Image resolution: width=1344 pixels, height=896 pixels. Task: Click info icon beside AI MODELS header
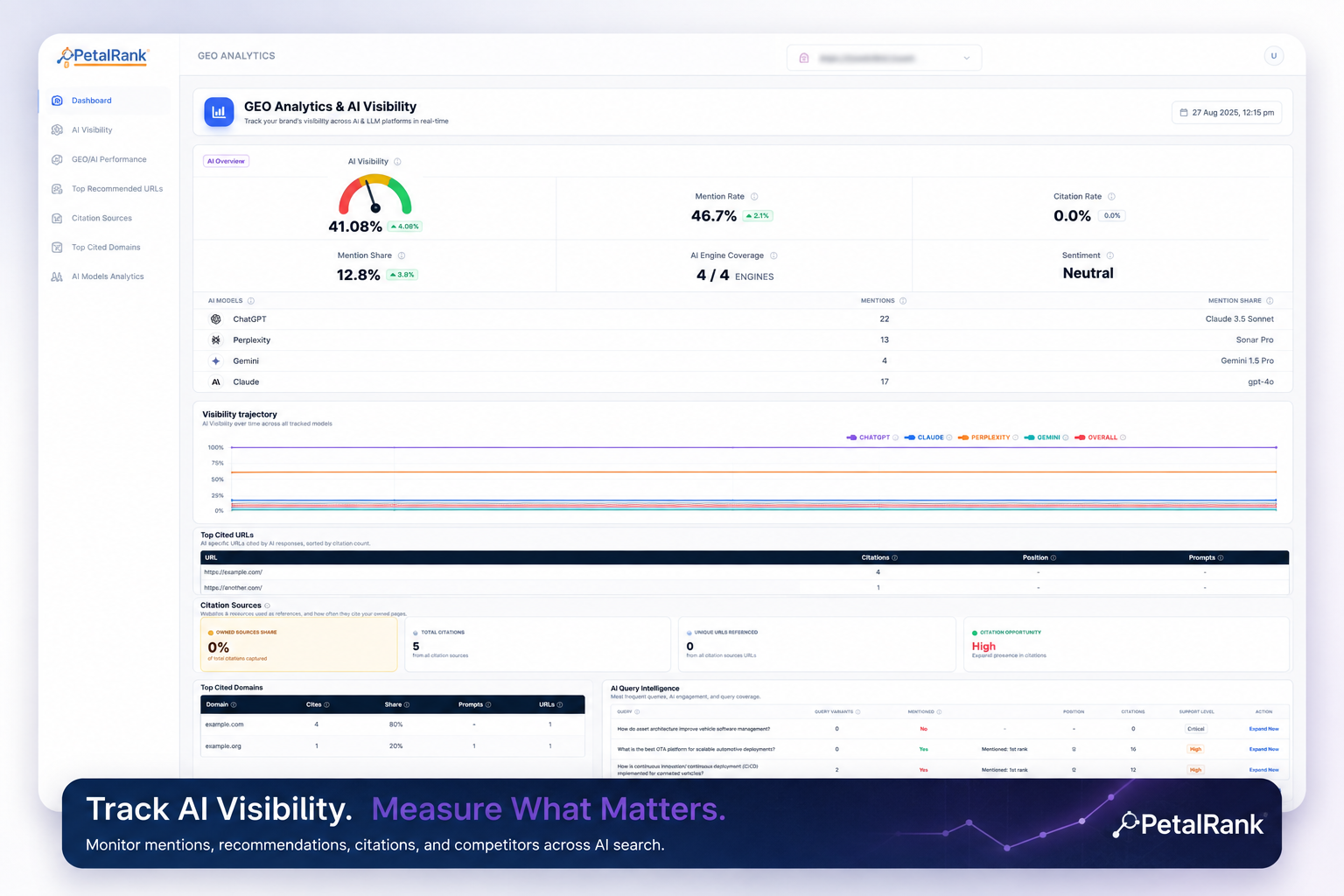click(250, 301)
